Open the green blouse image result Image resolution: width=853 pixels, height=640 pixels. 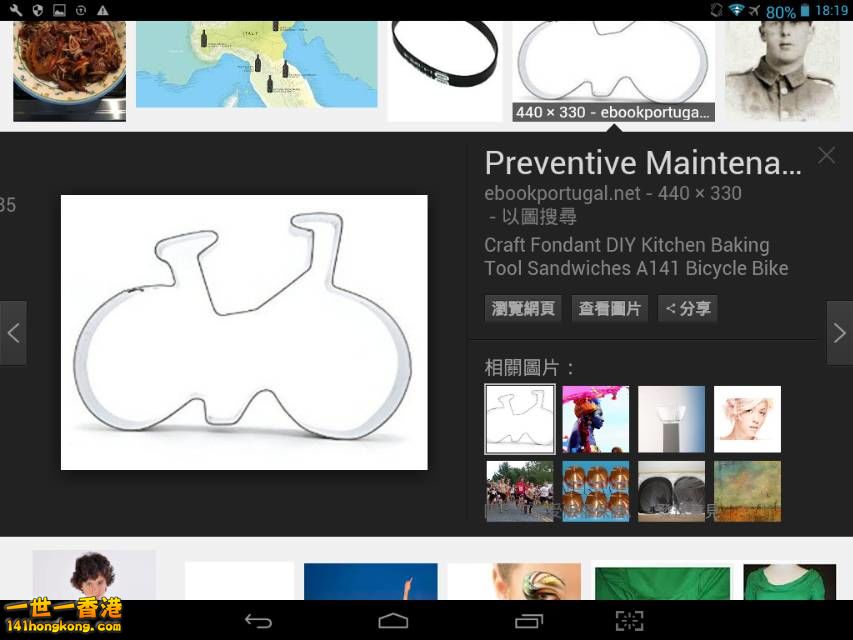(x=789, y=582)
